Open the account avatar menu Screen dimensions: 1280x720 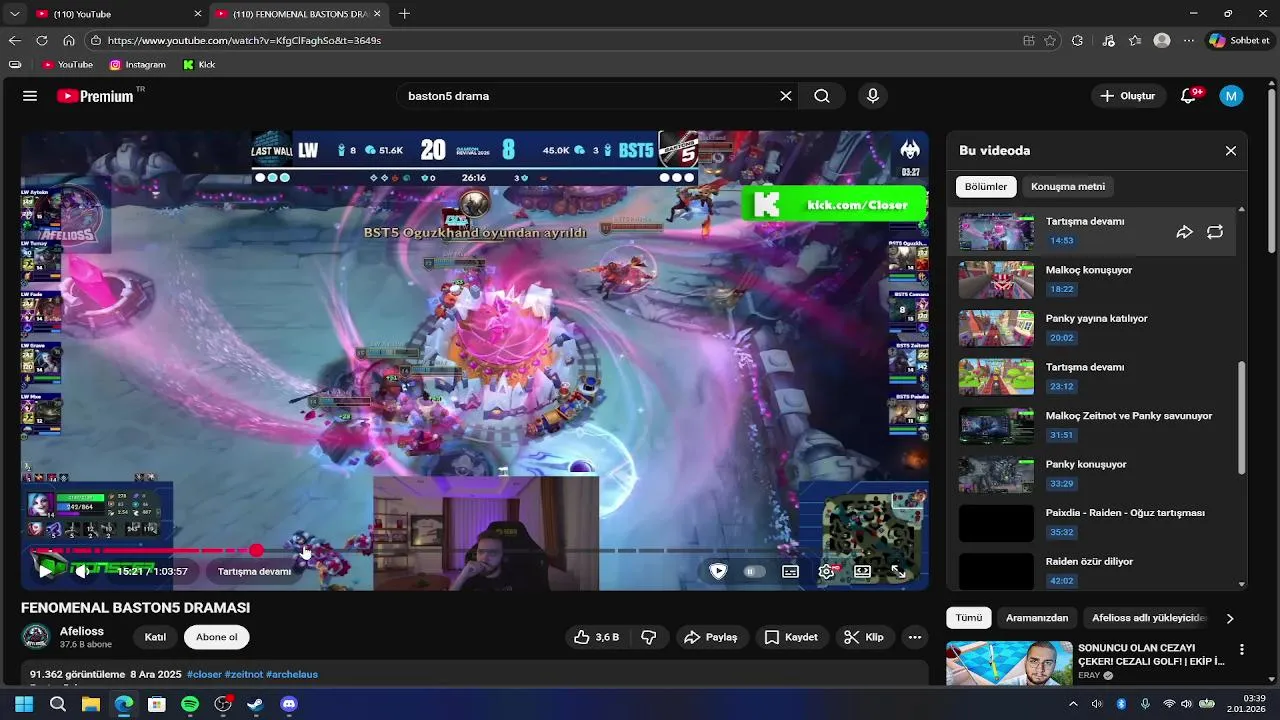pos(1231,96)
